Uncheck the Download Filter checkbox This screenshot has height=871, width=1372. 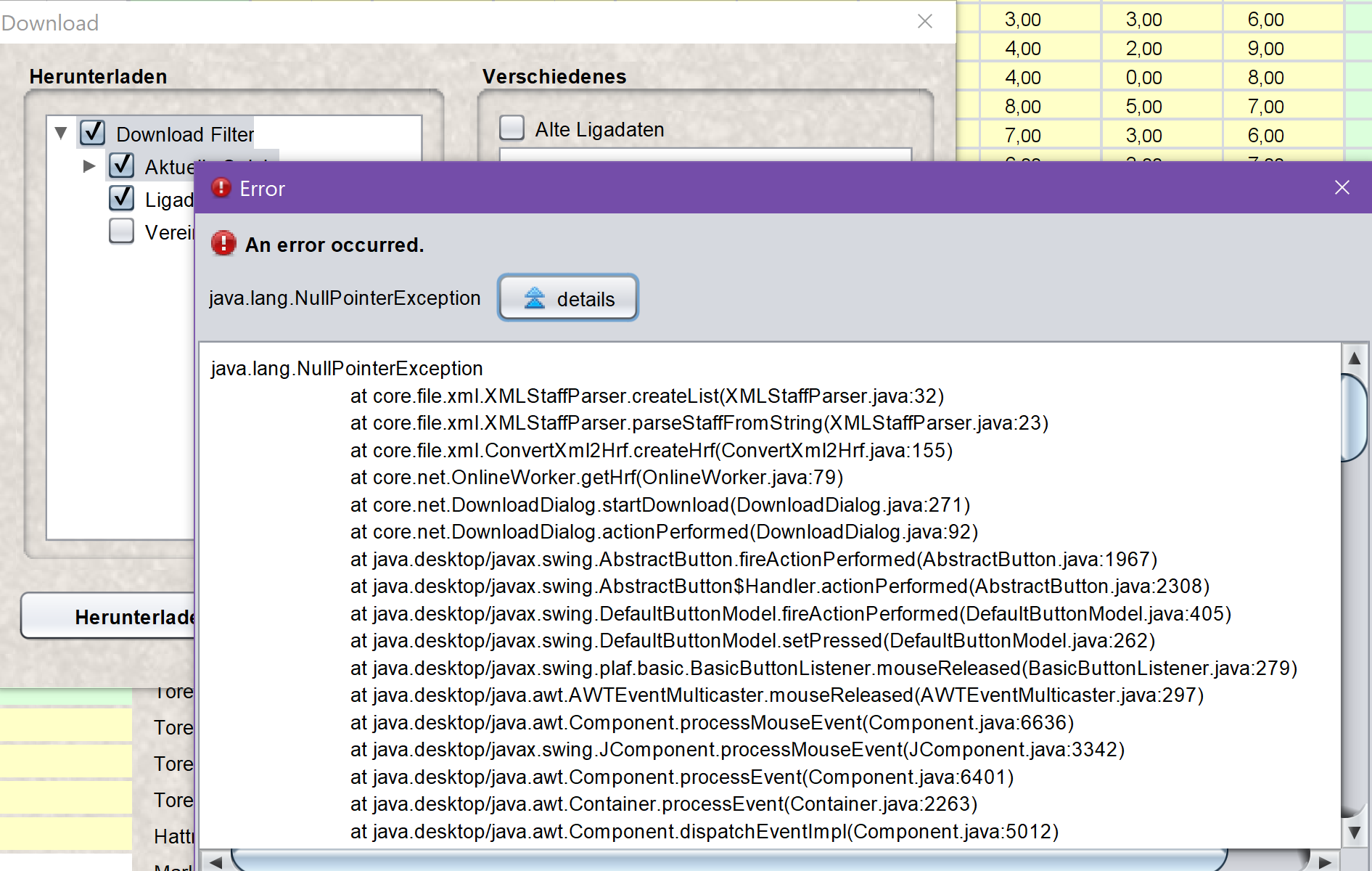(93, 134)
